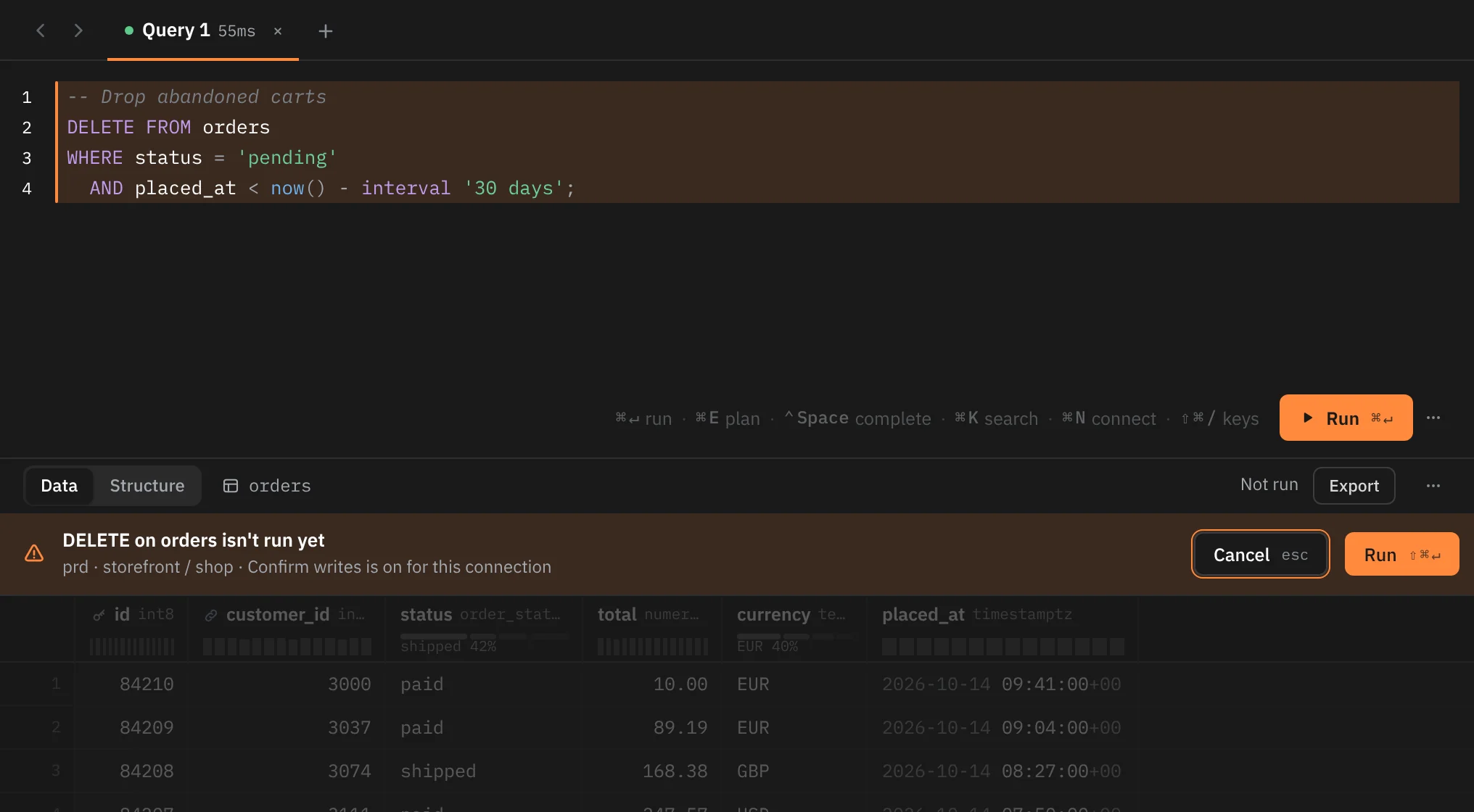Image resolution: width=1474 pixels, height=812 pixels.
Task: Go back with the left chevron arrow
Action: 41,30
